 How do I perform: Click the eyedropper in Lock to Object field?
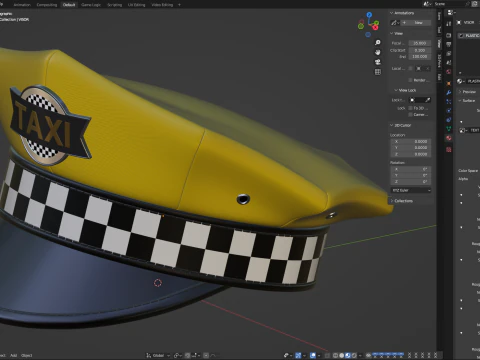coord(428,100)
